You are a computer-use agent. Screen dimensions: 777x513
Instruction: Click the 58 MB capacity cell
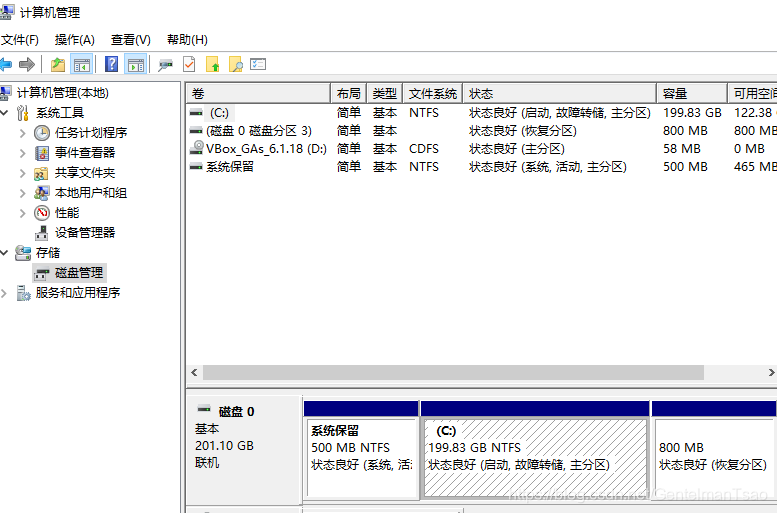click(682, 149)
